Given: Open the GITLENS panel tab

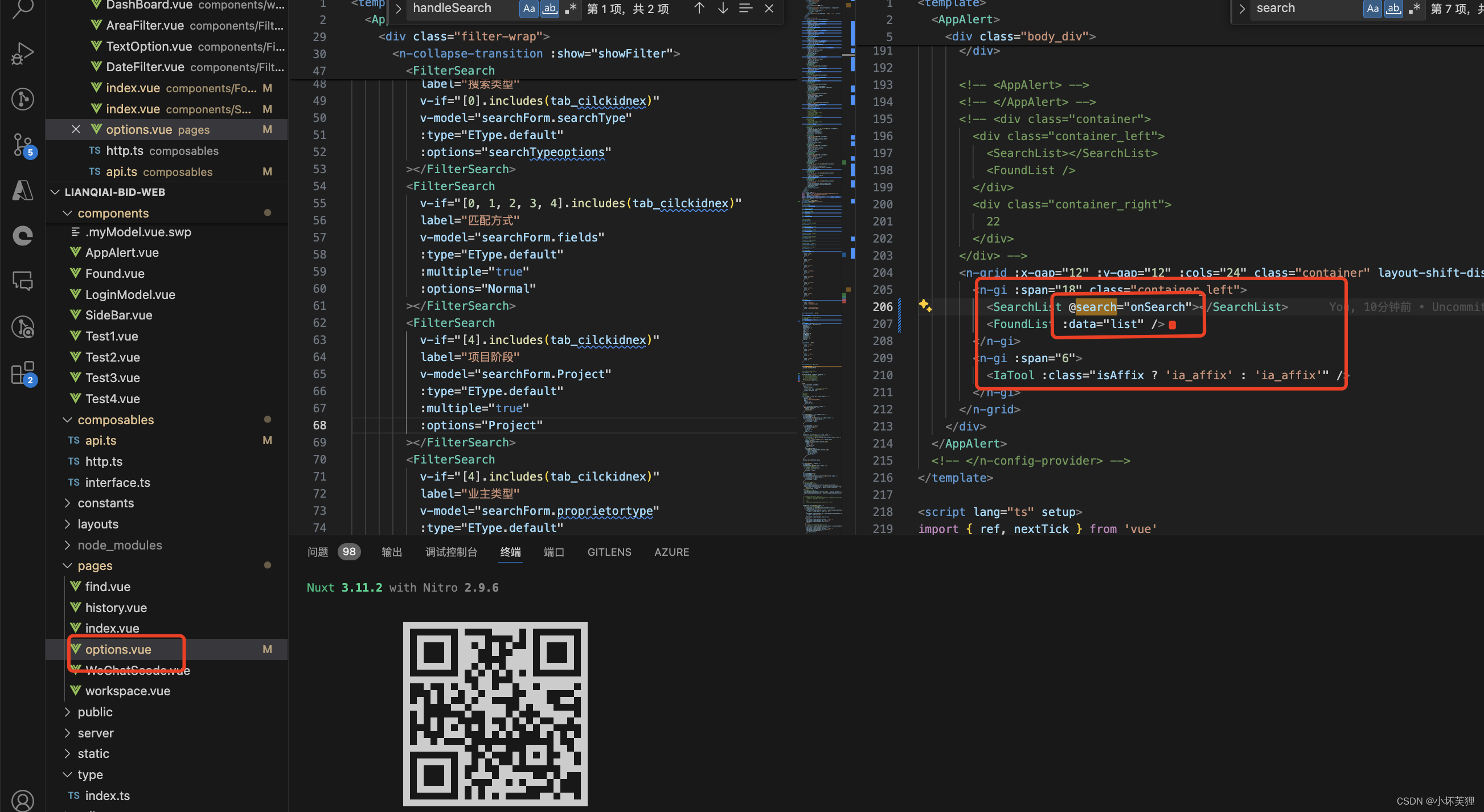Looking at the screenshot, I should pos(609,552).
